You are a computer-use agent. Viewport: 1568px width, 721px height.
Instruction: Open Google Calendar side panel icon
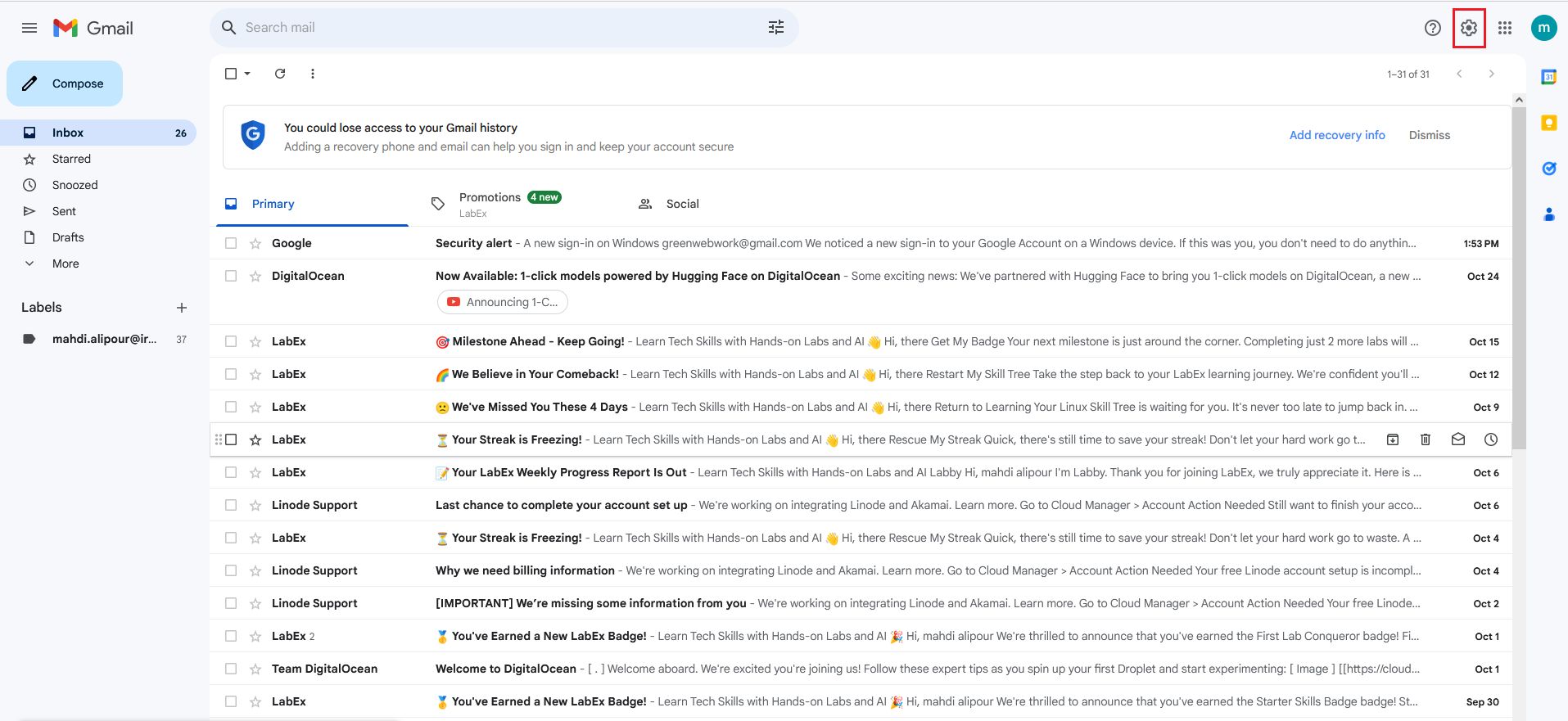1548,77
